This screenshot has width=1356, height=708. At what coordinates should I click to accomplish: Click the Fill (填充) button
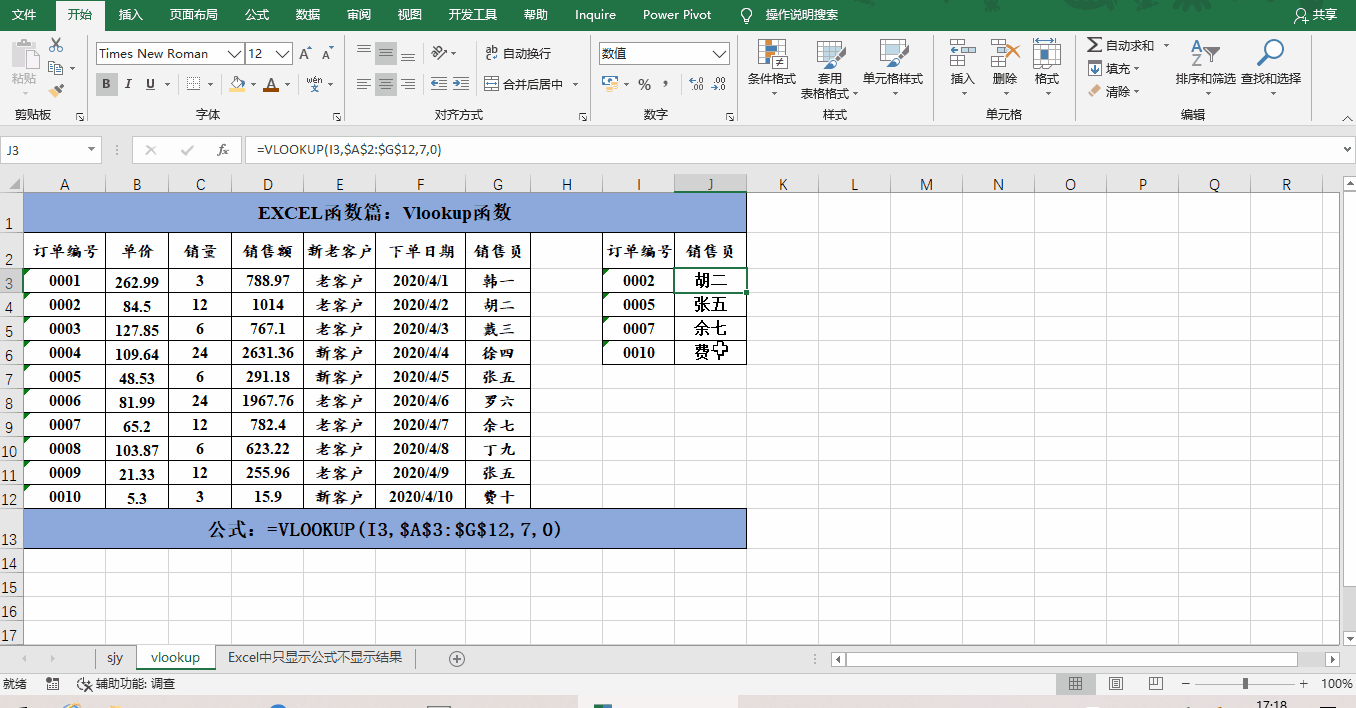tap(1114, 68)
